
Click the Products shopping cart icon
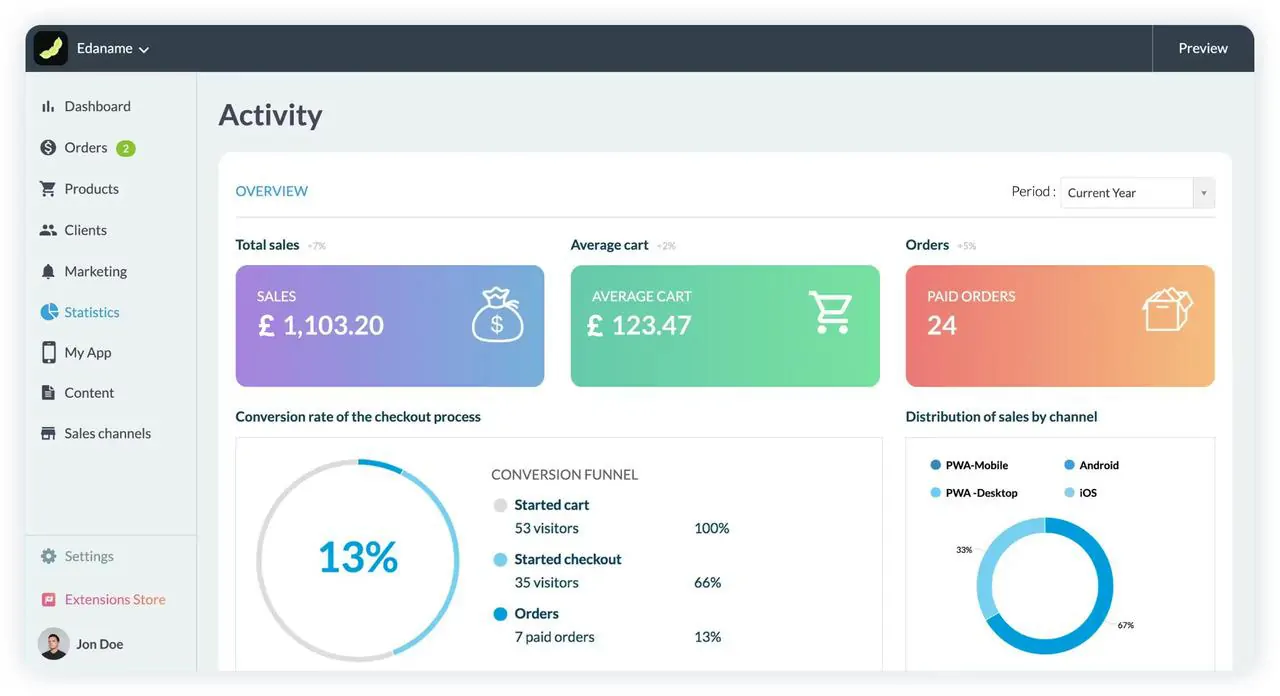[48, 189]
